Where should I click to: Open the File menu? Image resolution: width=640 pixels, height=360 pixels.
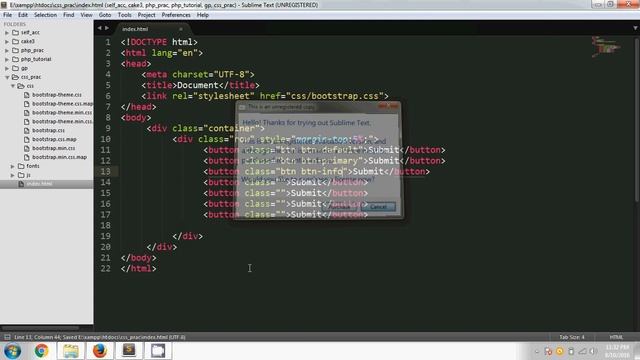click(7, 15)
